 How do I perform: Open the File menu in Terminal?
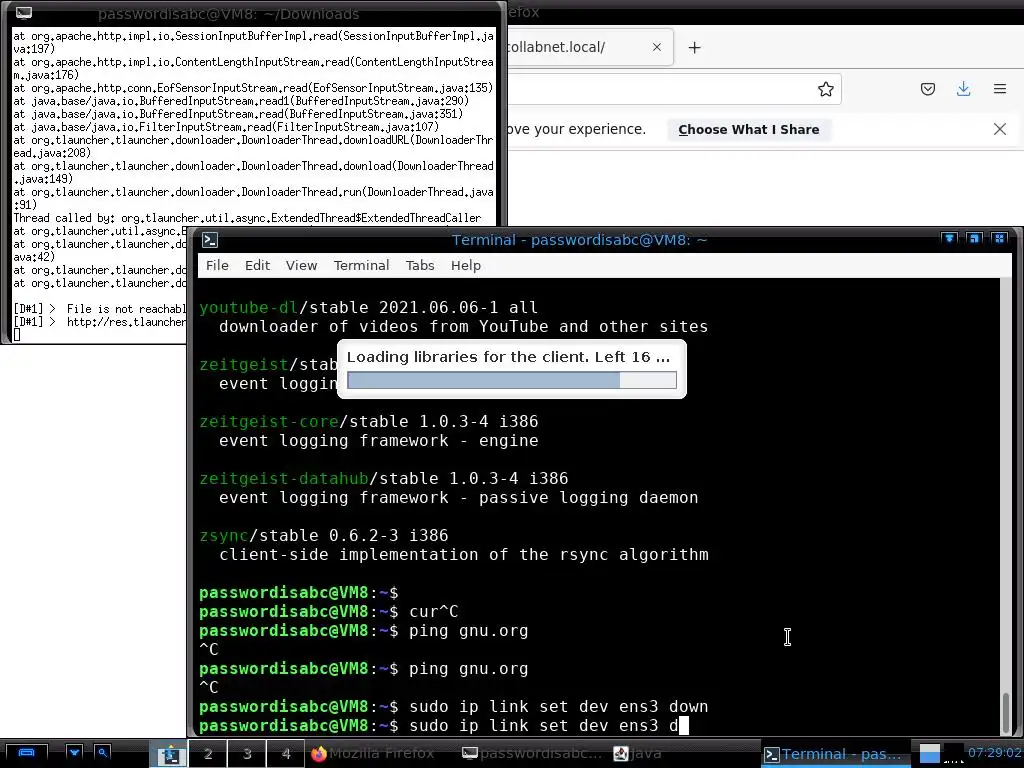(217, 265)
